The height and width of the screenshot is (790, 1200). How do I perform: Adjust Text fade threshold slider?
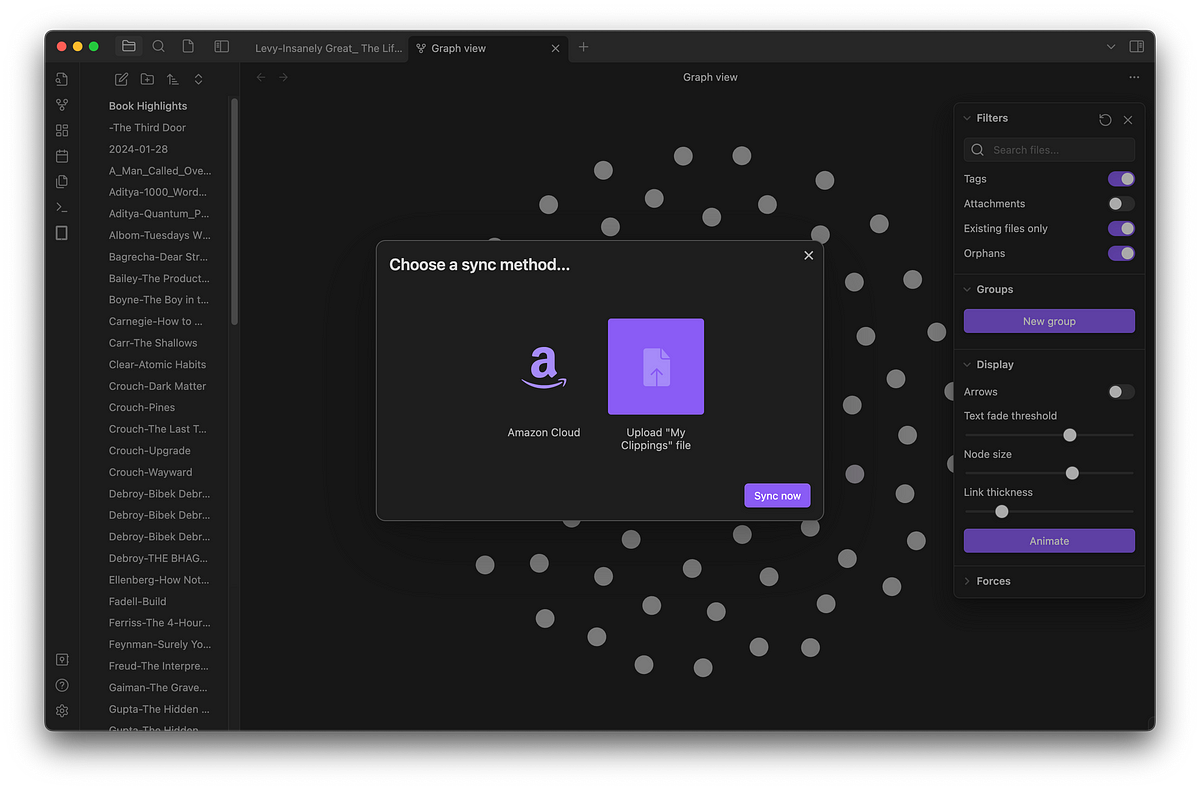(1070, 435)
